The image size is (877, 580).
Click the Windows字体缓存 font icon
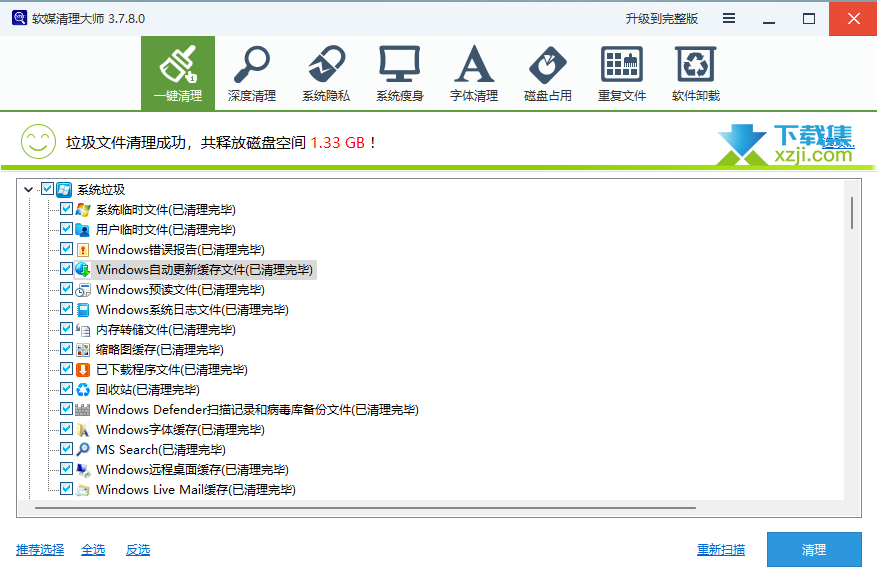click(83, 430)
